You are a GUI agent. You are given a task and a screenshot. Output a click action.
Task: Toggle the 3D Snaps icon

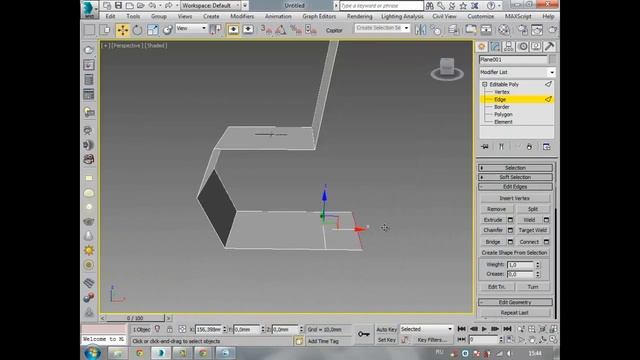point(266,29)
